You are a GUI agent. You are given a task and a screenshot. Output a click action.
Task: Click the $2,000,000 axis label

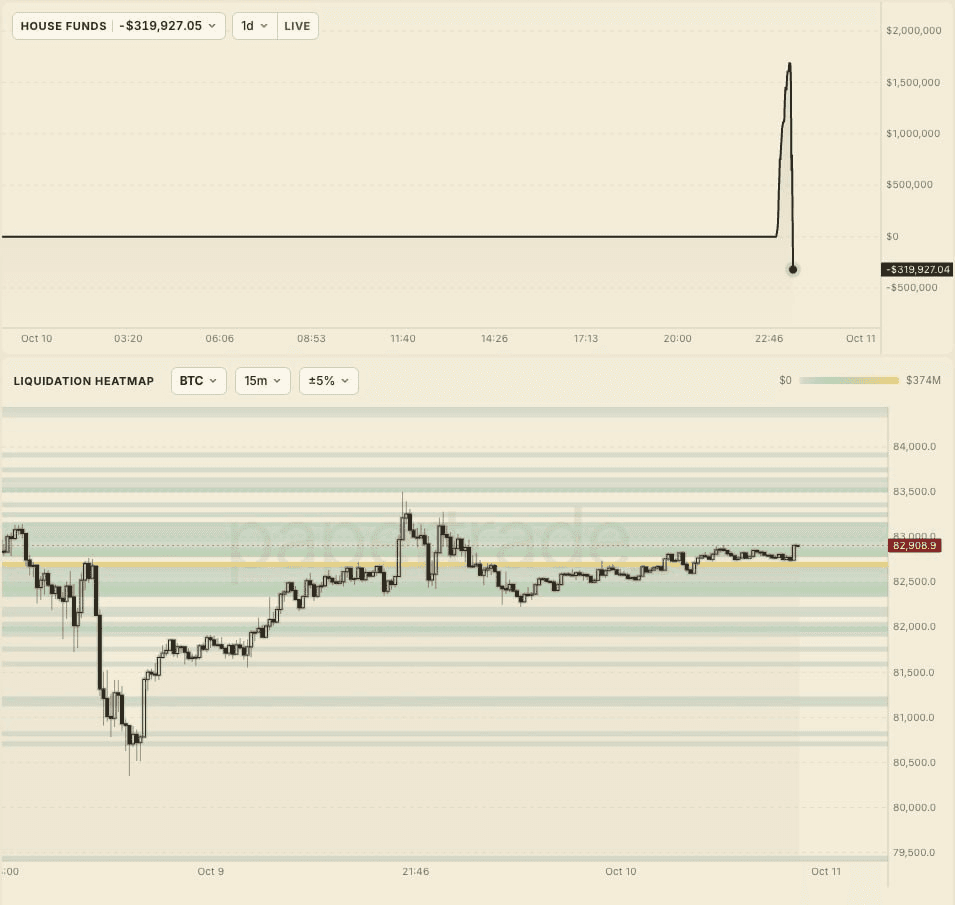914,30
